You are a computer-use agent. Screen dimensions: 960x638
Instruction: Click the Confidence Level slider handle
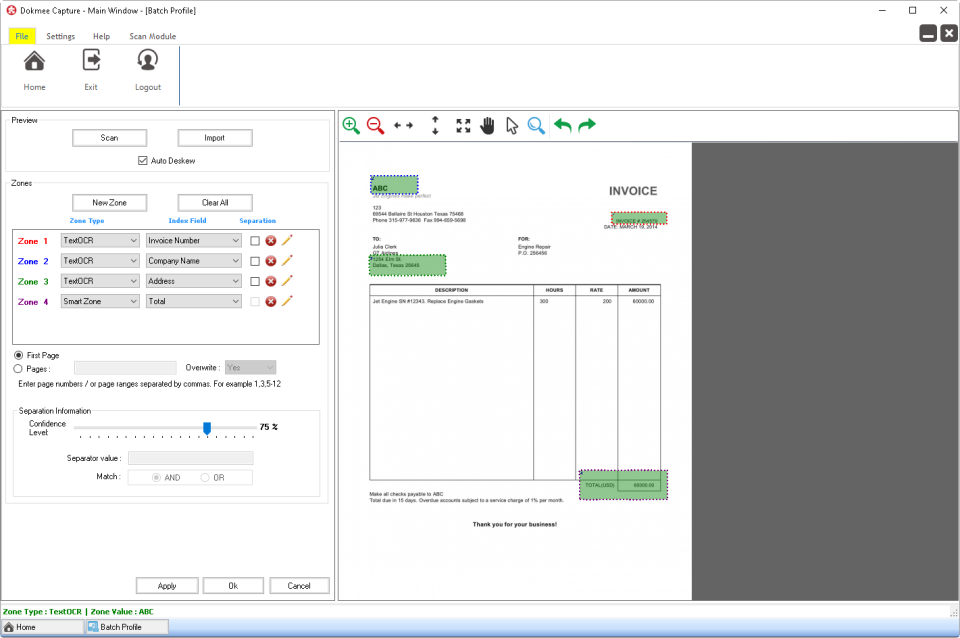(207, 428)
